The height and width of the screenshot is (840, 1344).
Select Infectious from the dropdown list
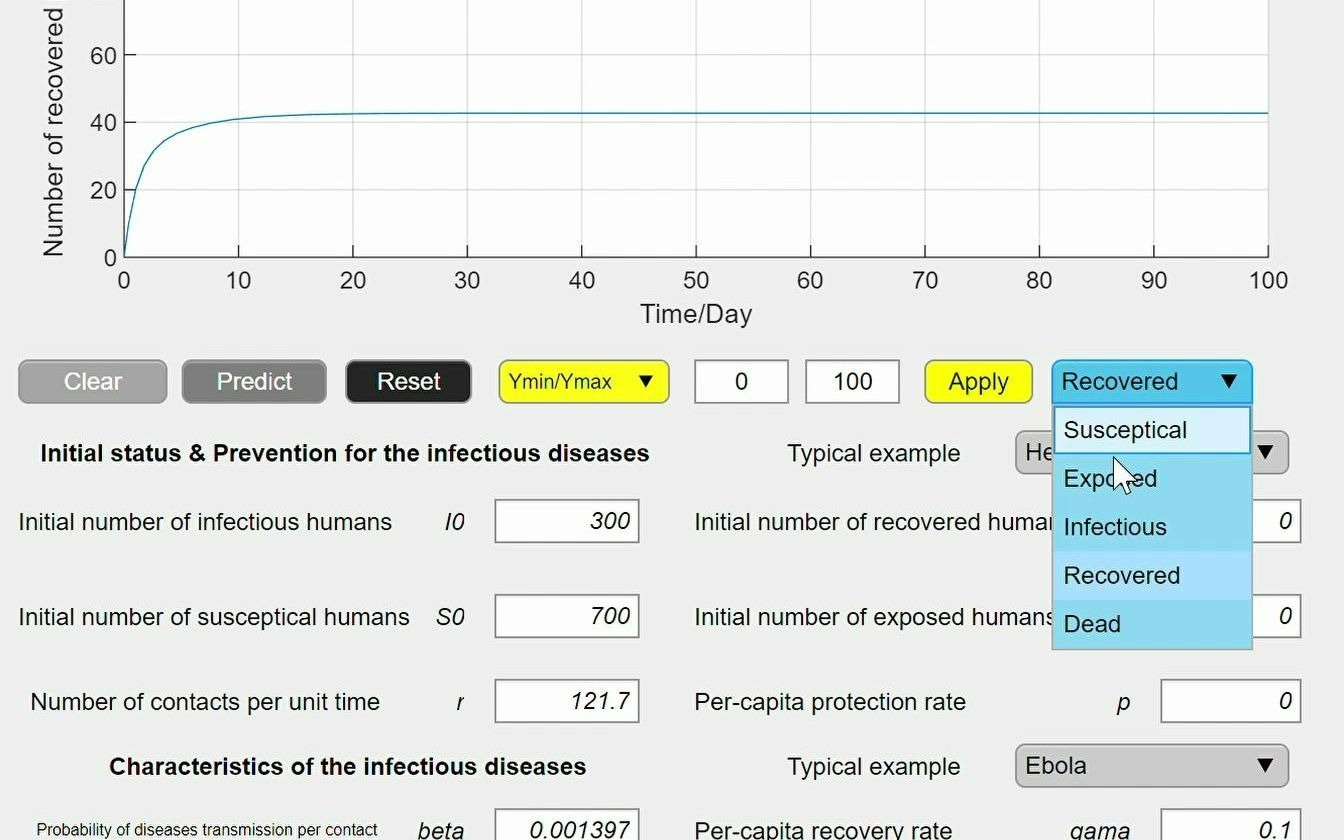(x=1151, y=527)
